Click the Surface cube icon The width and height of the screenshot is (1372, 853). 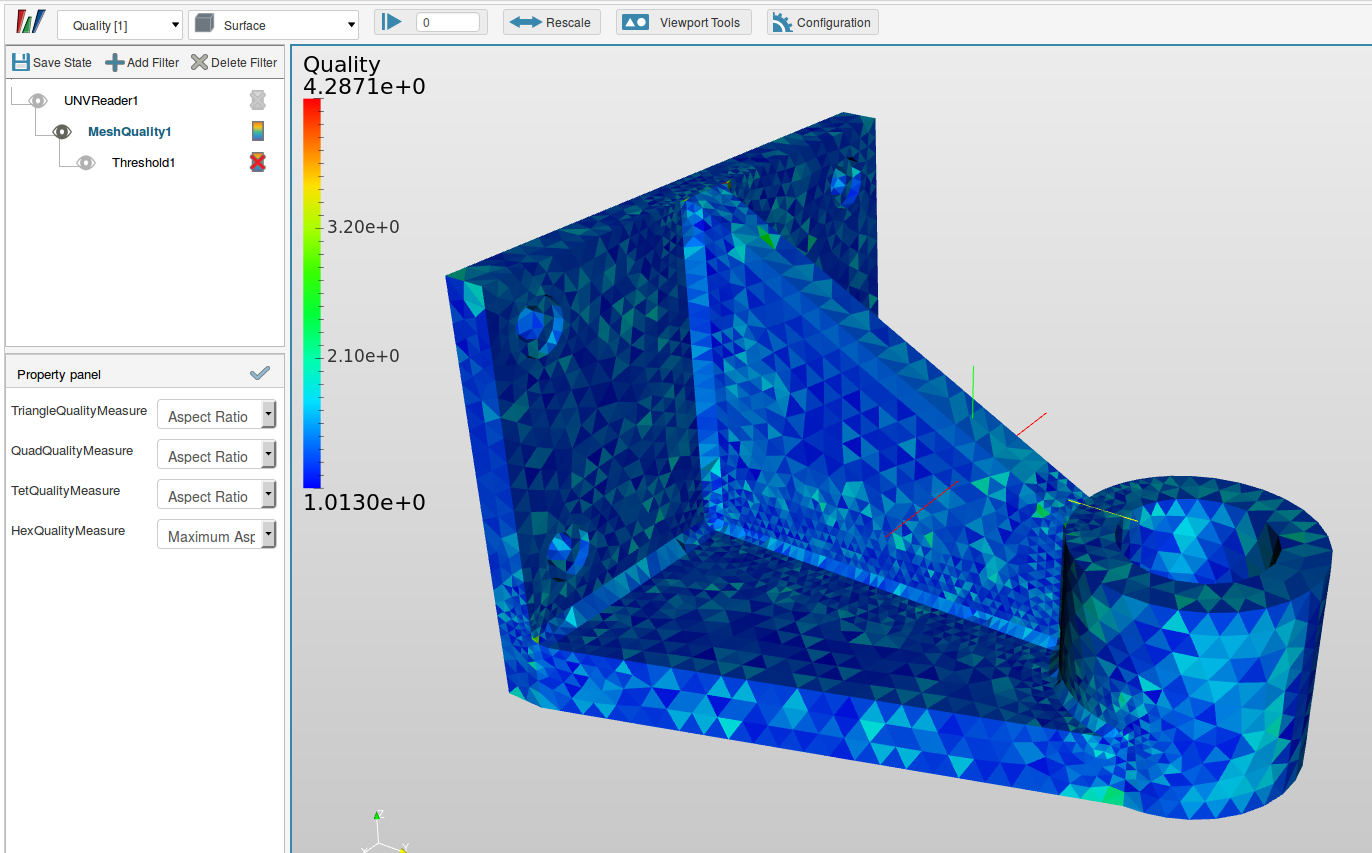[x=204, y=24]
